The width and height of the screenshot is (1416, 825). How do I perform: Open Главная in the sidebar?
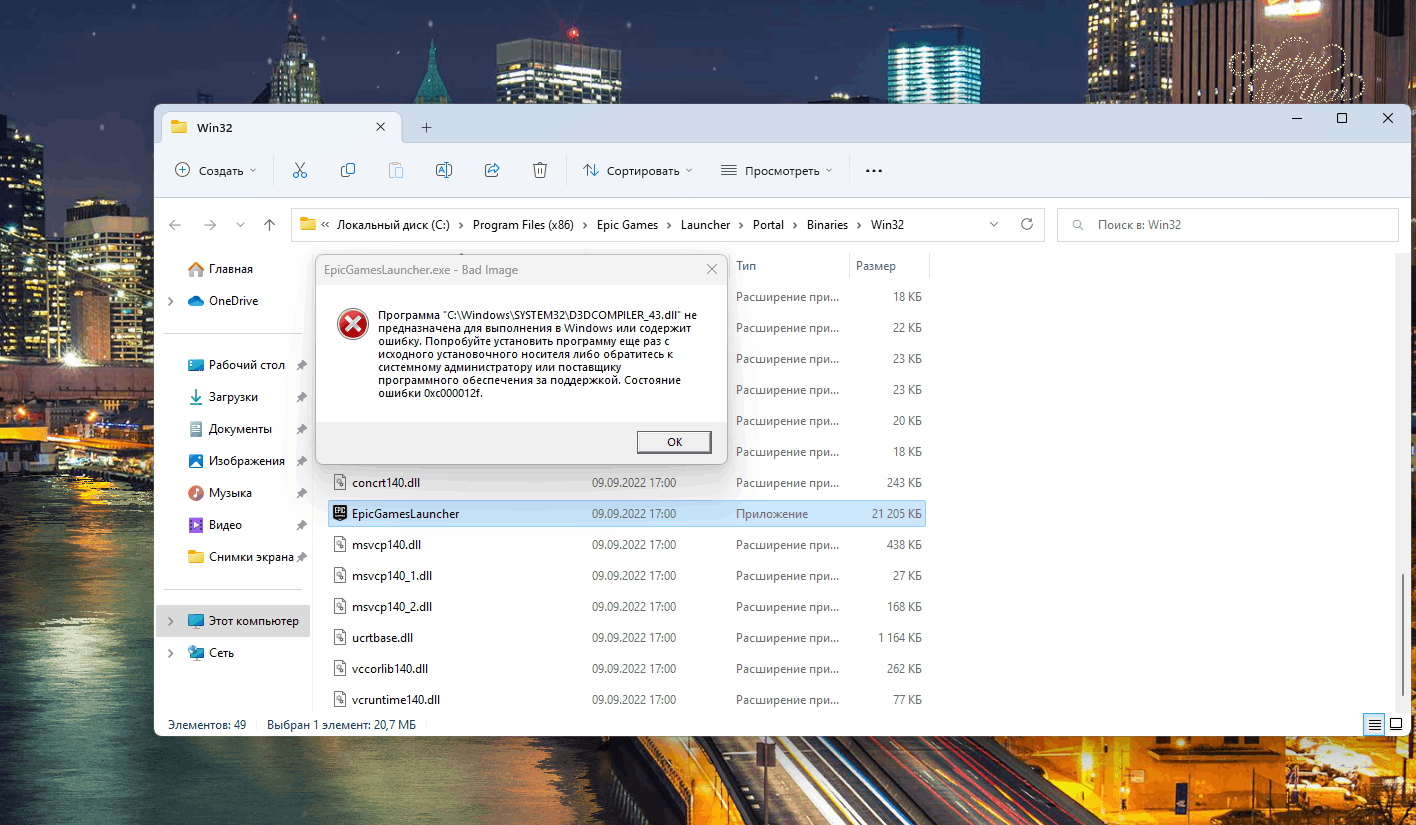231,269
